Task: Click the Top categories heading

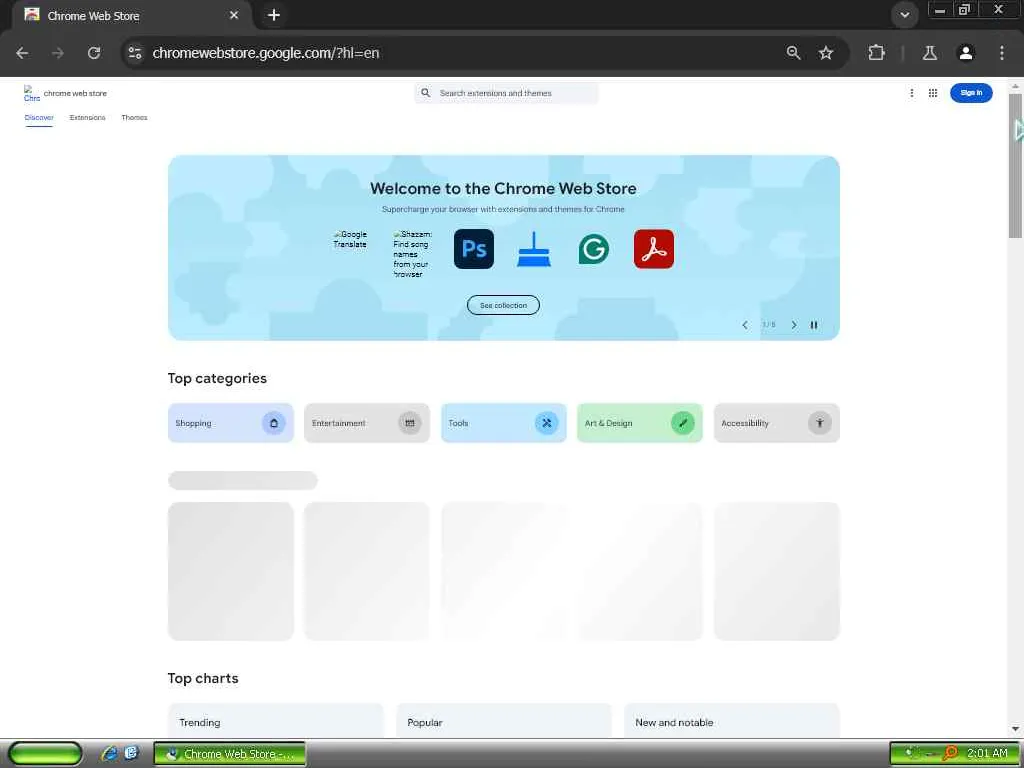Action: tap(217, 378)
